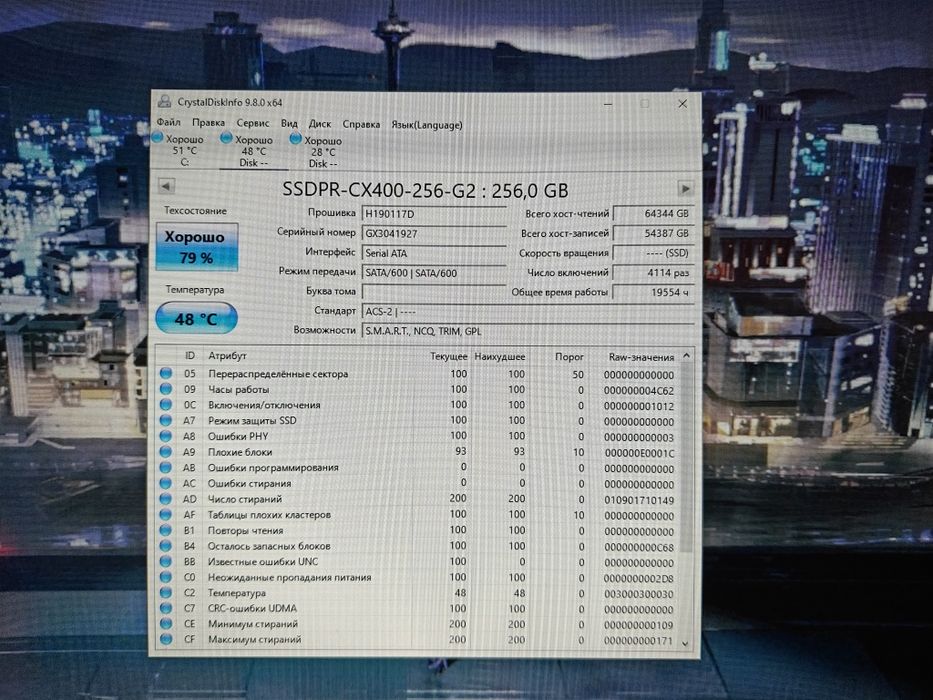Open the Язык(Language) menu
Screen dimensions: 933x700
pyautogui.click(x=427, y=125)
